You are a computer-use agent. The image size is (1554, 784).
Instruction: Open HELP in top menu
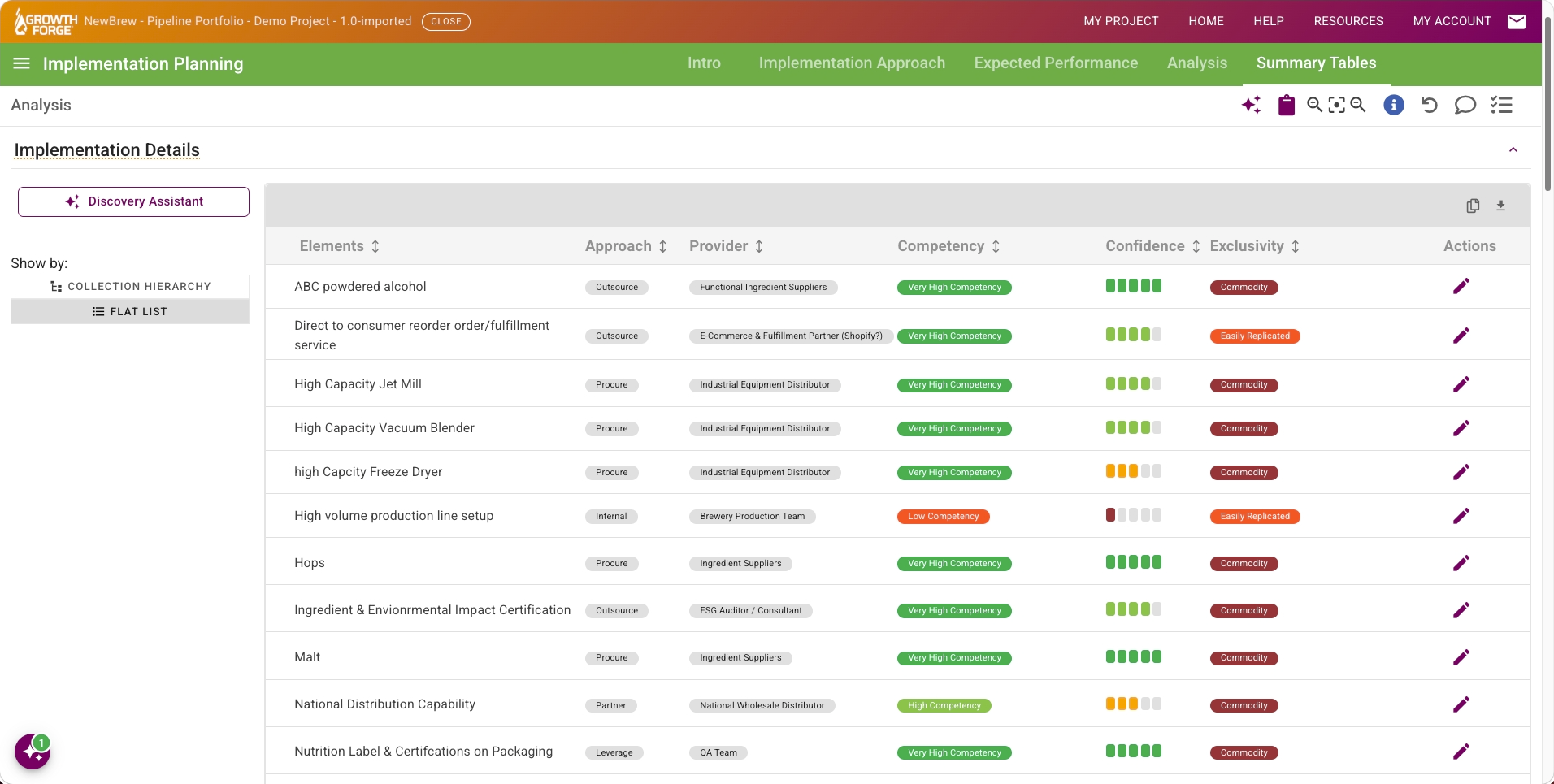(x=1269, y=21)
